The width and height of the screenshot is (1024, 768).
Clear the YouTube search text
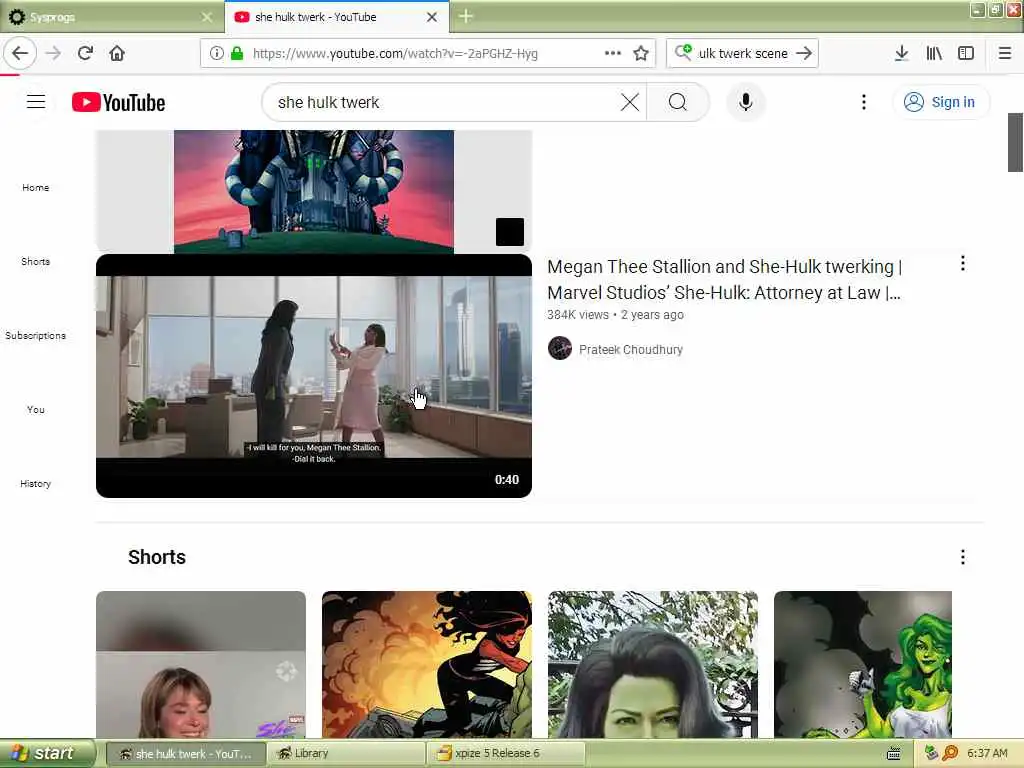click(630, 102)
